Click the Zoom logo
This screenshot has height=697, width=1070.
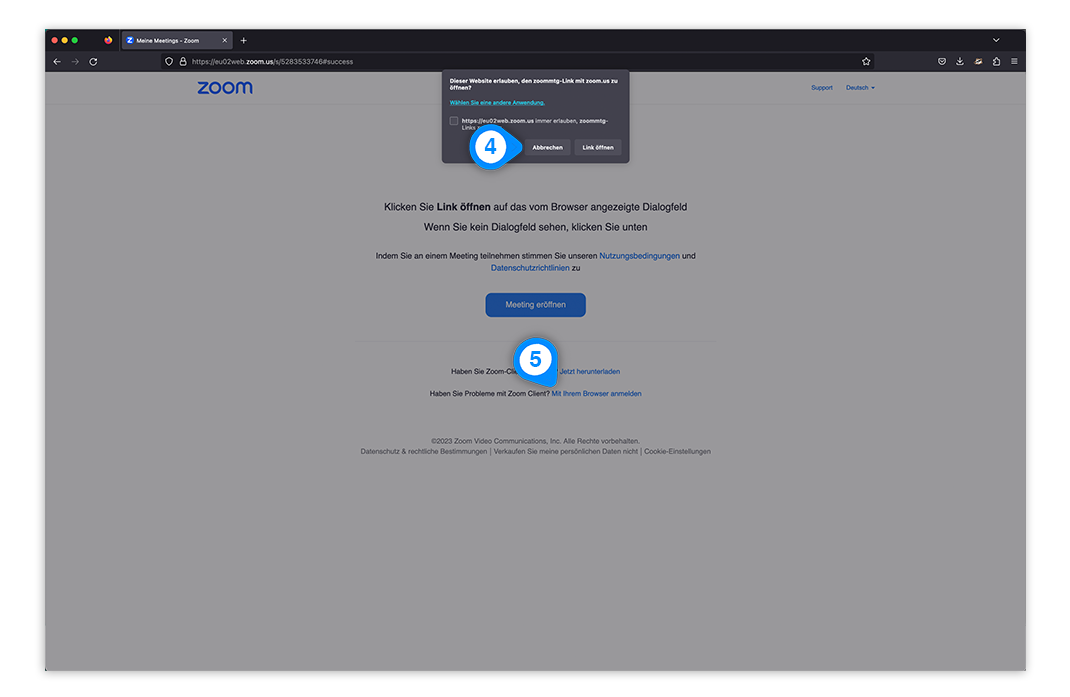coord(225,87)
